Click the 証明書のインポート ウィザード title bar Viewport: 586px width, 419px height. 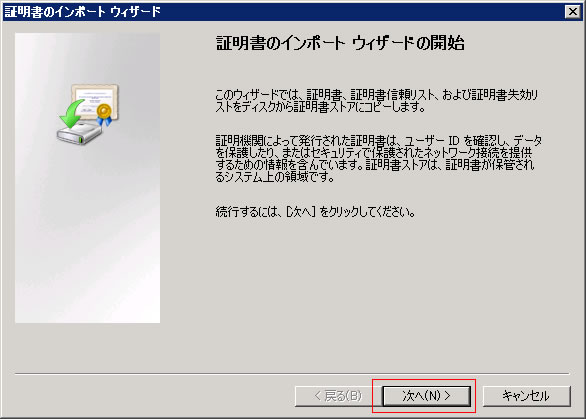[x=284, y=12]
